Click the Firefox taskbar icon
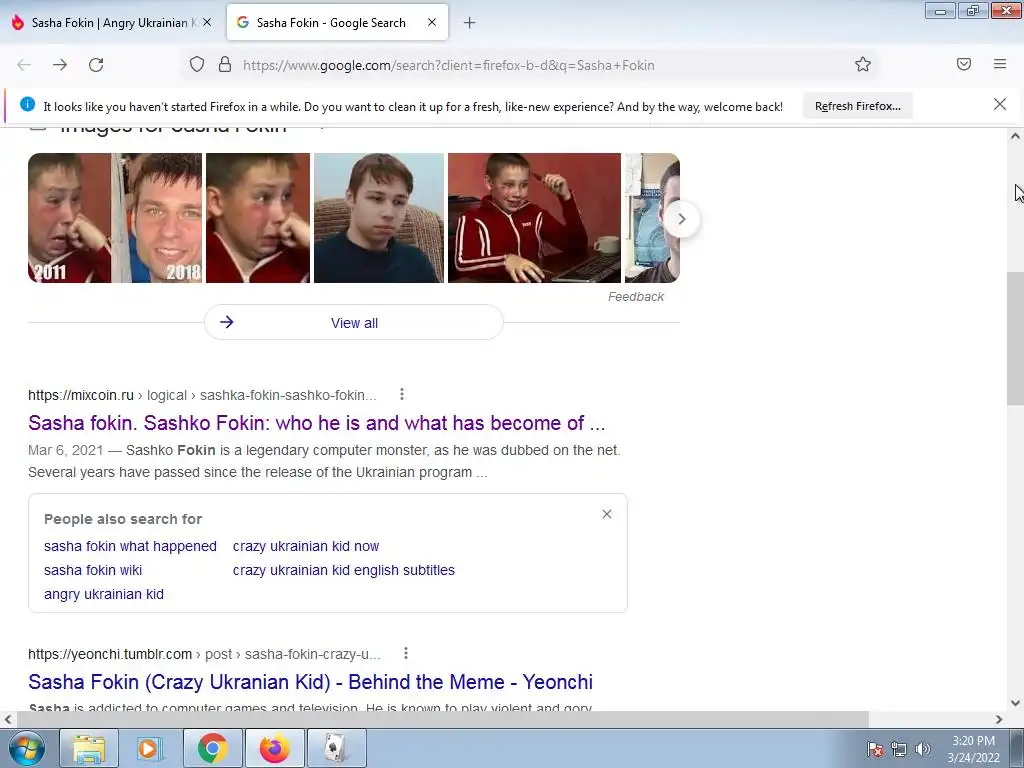 click(x=274, y=748)
